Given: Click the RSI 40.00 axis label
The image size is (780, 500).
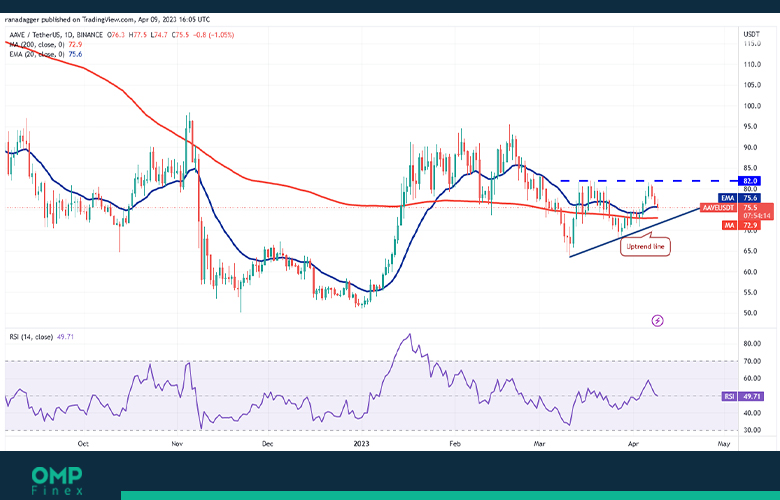Looking at the screenshot, I should click(752, 413).
